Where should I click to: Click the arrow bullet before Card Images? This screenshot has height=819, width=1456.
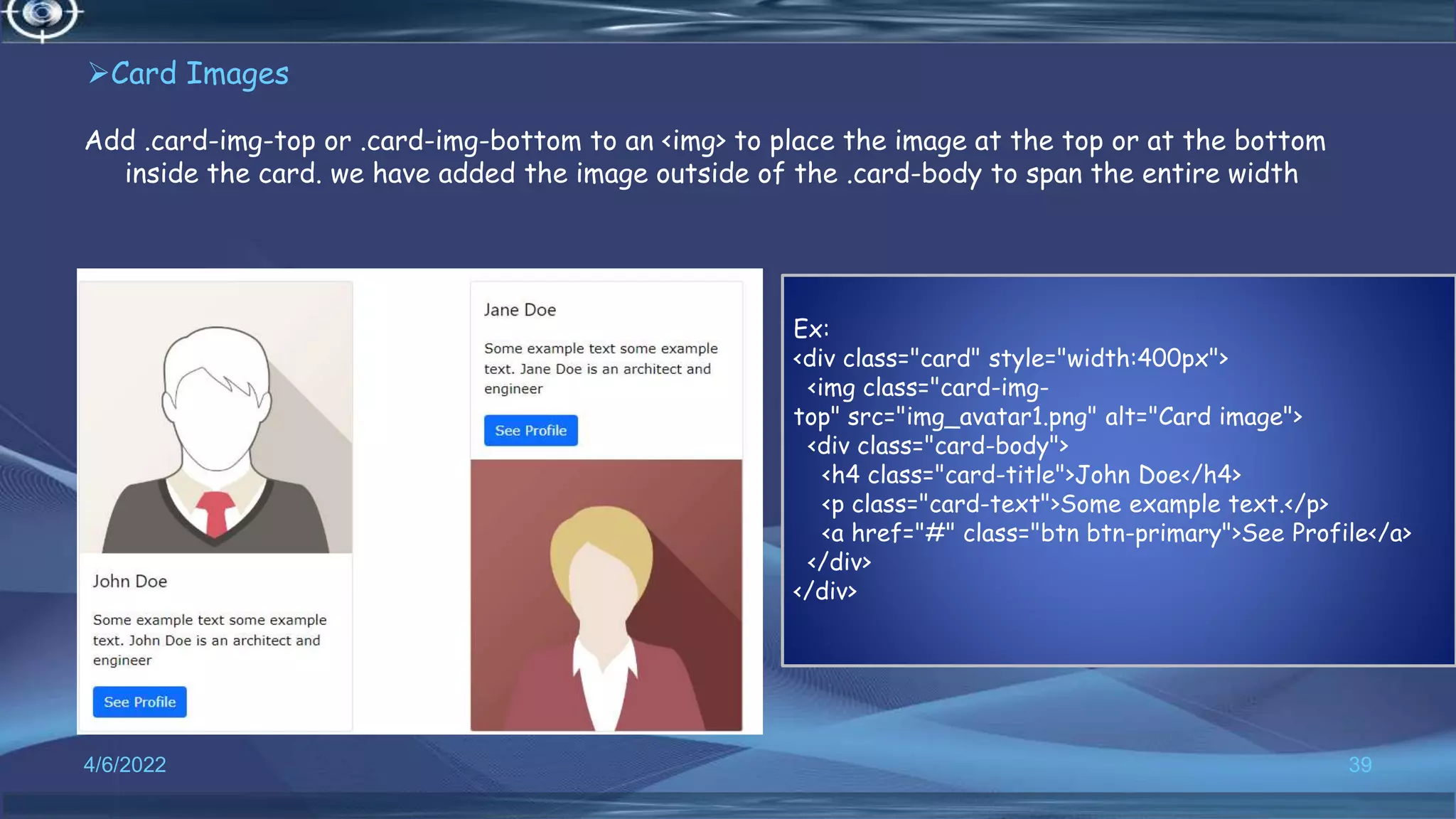(98, 73)
